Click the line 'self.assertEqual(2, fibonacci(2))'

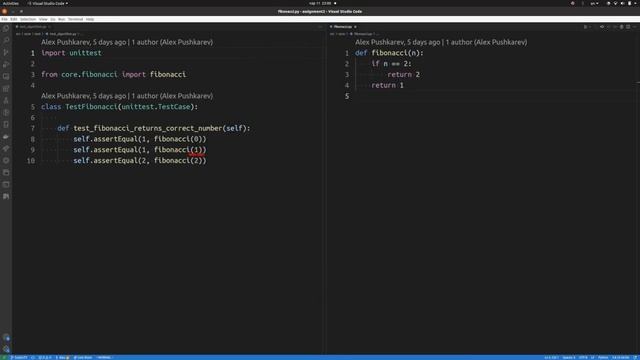(x=140, y=160)
